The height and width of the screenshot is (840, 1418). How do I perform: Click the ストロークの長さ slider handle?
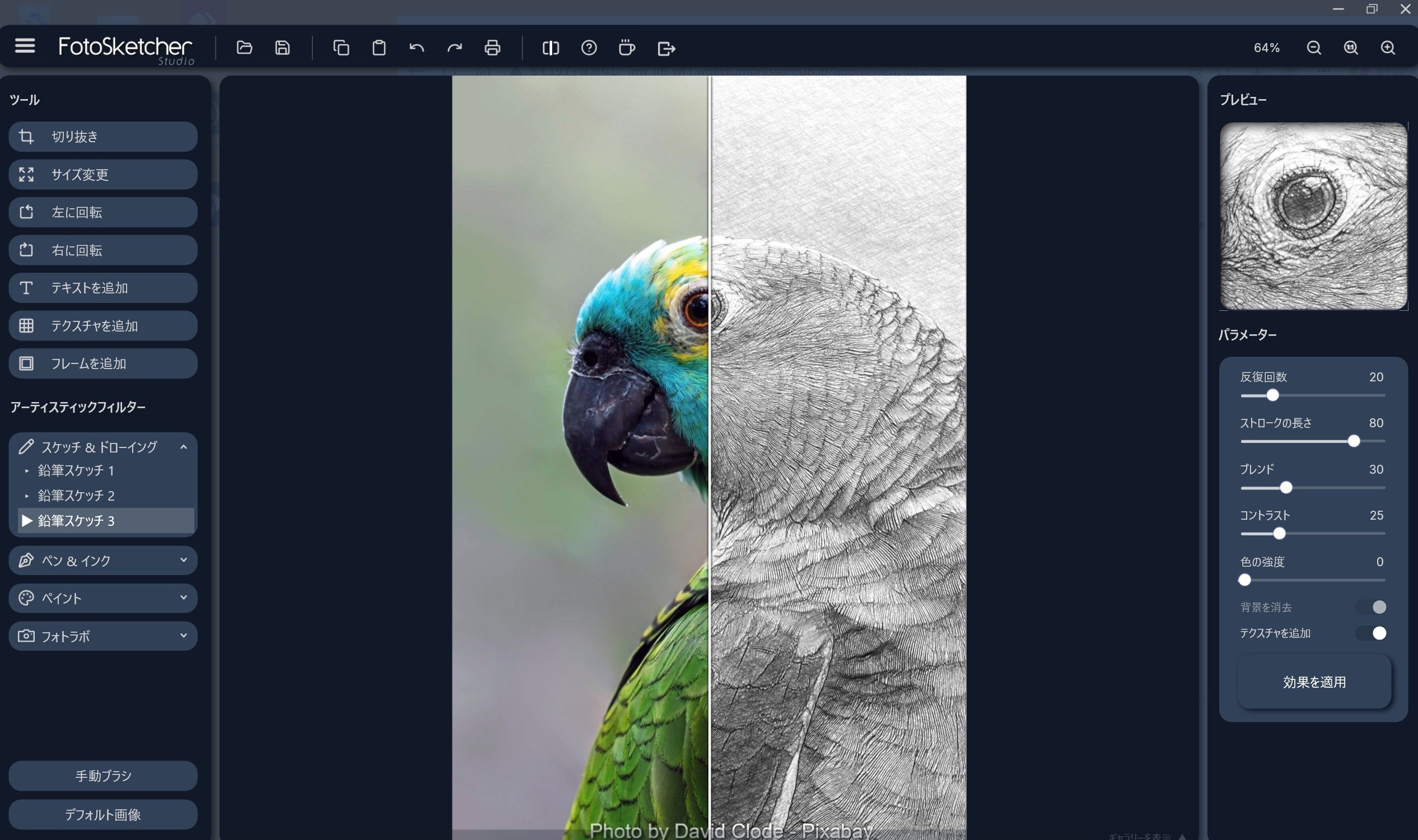1354,441
